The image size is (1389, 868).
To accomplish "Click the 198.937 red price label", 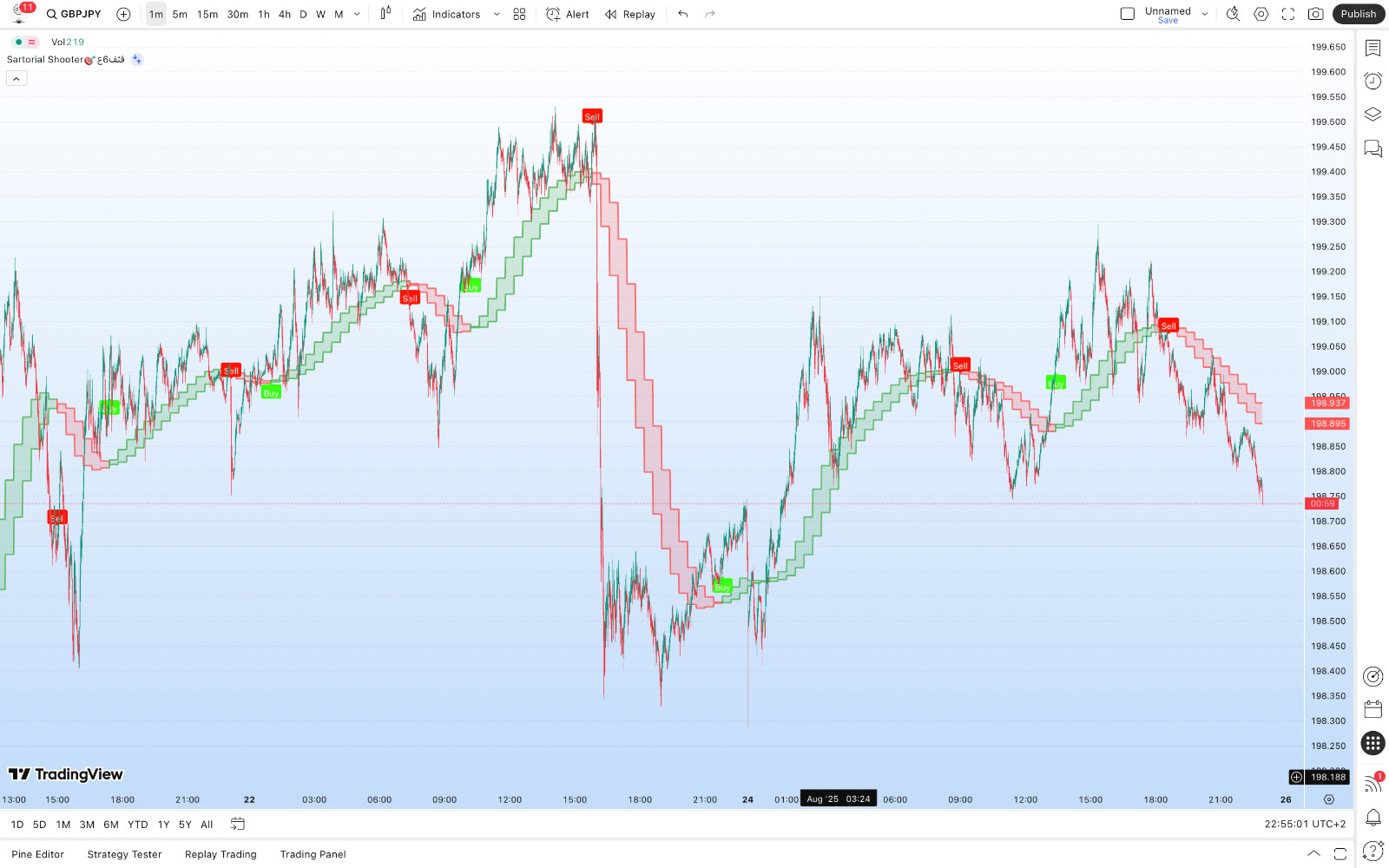I will point(1327,403).
